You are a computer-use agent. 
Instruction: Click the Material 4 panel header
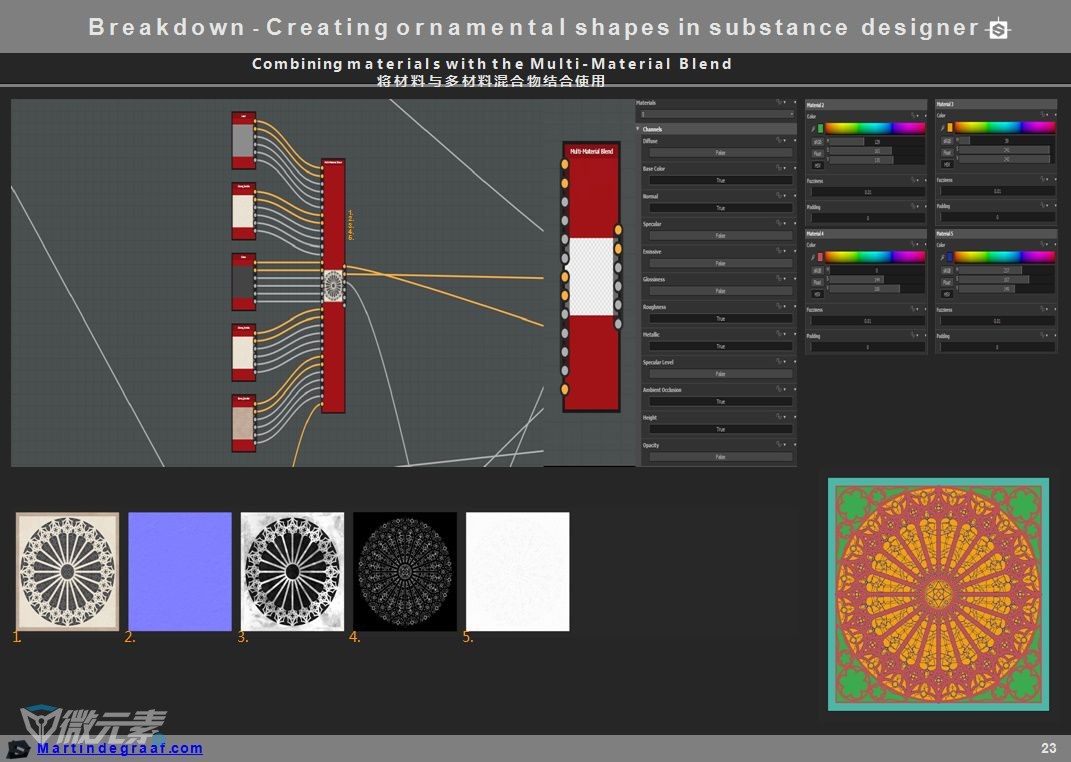(x=865, y=234)
